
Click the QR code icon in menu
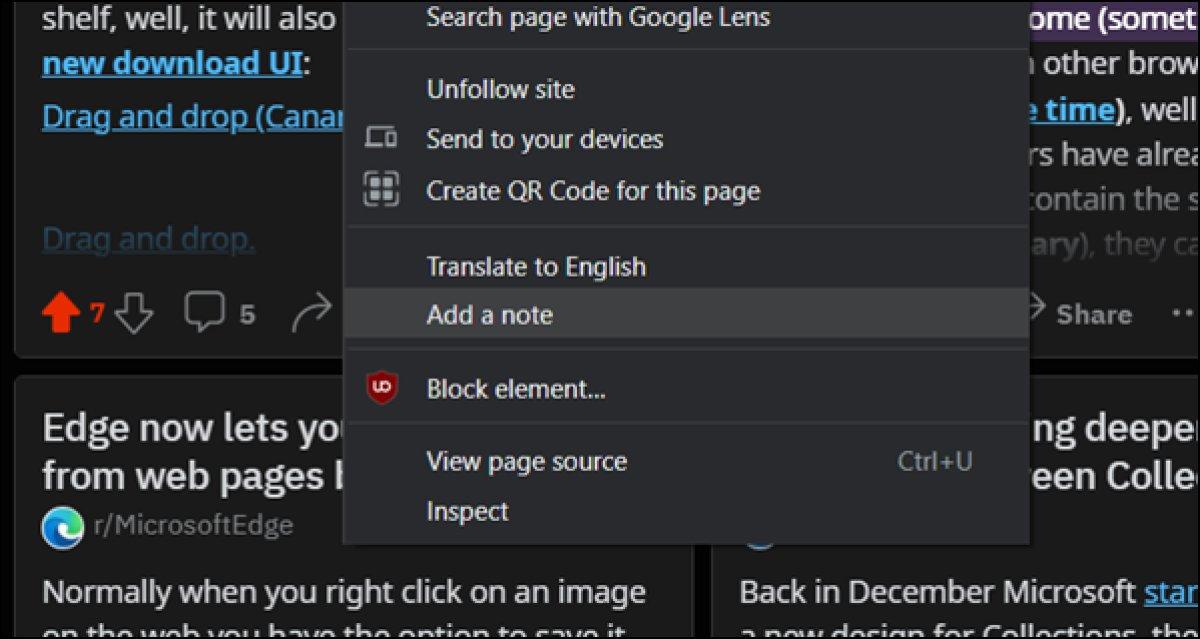381,190
